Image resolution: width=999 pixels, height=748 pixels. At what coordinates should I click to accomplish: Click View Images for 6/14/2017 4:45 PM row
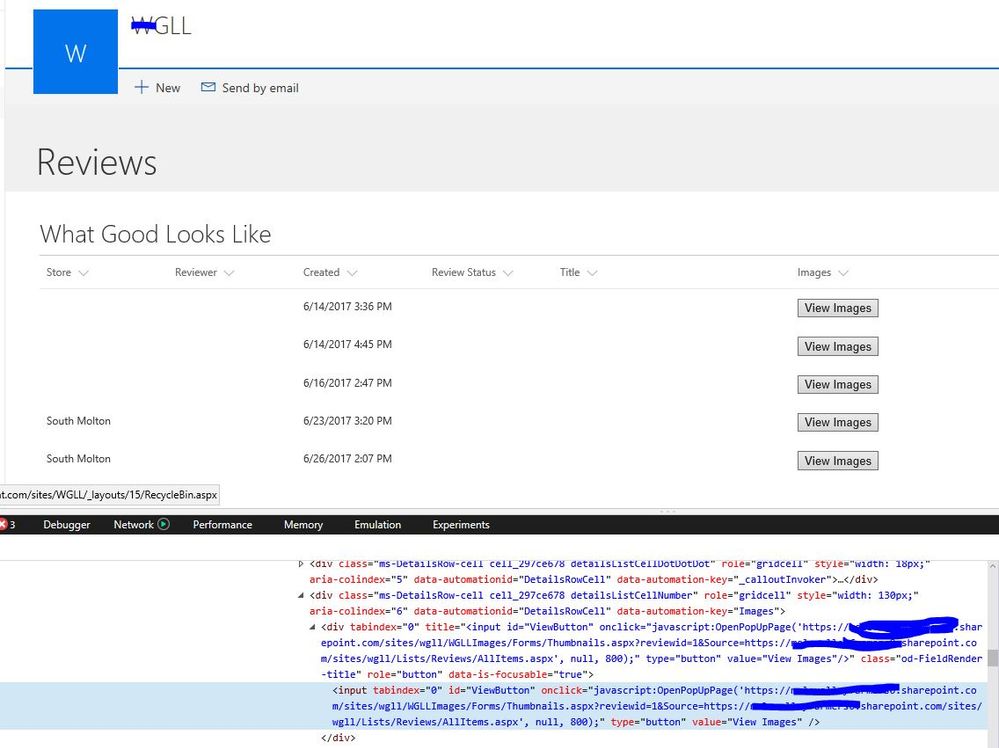(x=838, y=347)
